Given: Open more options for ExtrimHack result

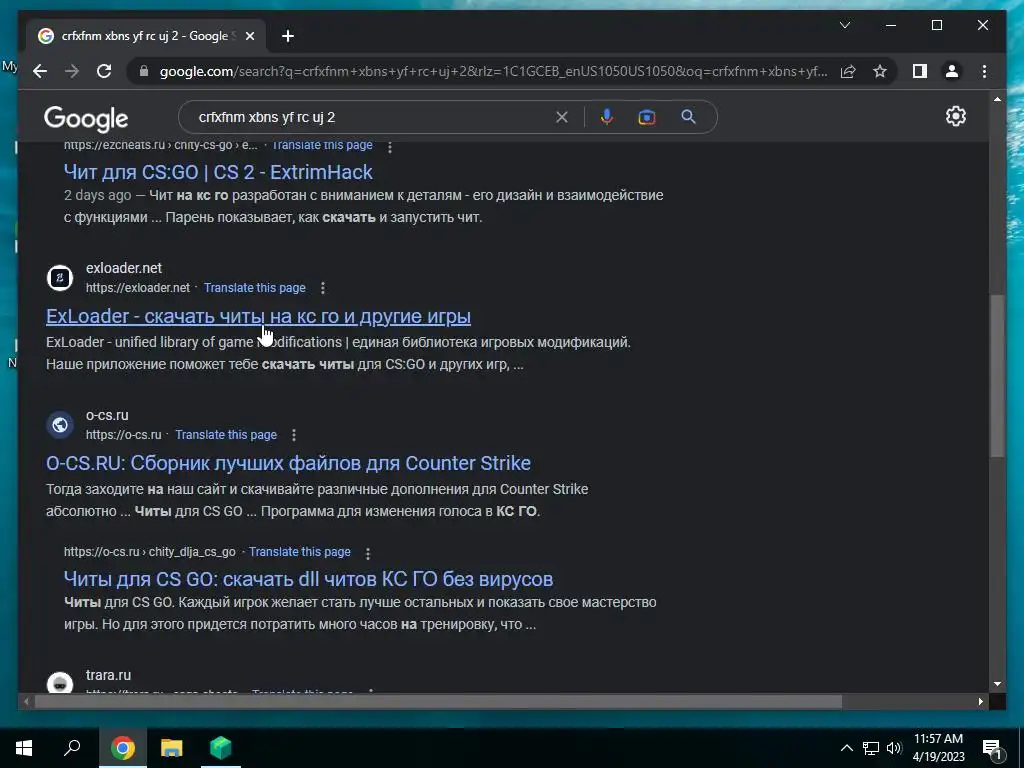Looking at the screenshot, I should [x=390, y=147].
